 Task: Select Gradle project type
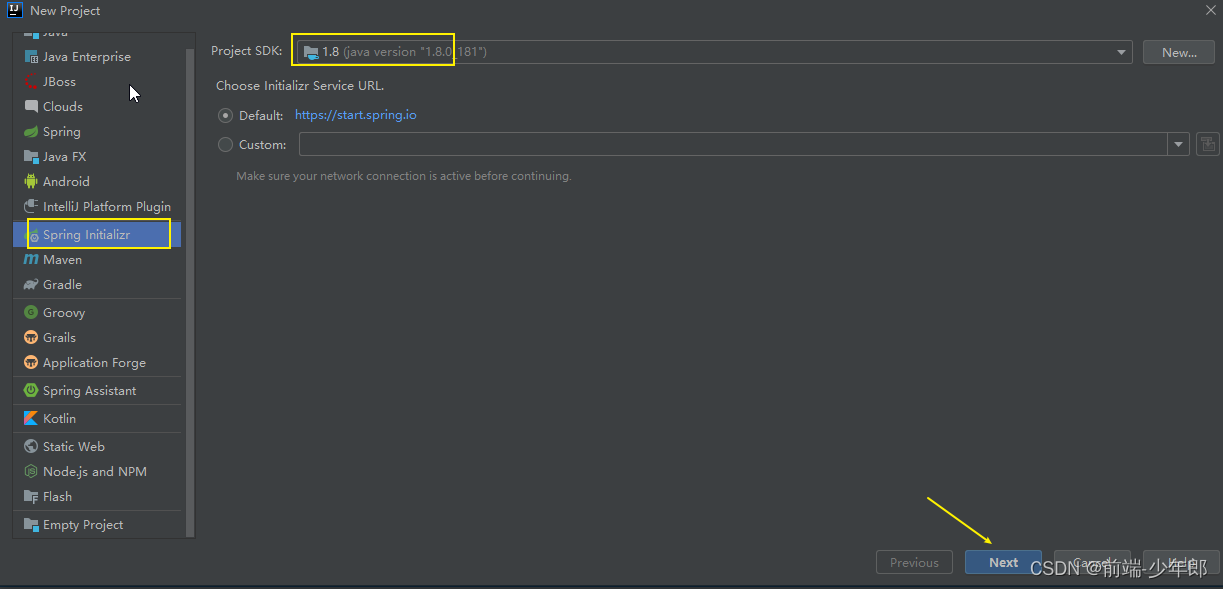pyautogui.click(x=98, y=285)
